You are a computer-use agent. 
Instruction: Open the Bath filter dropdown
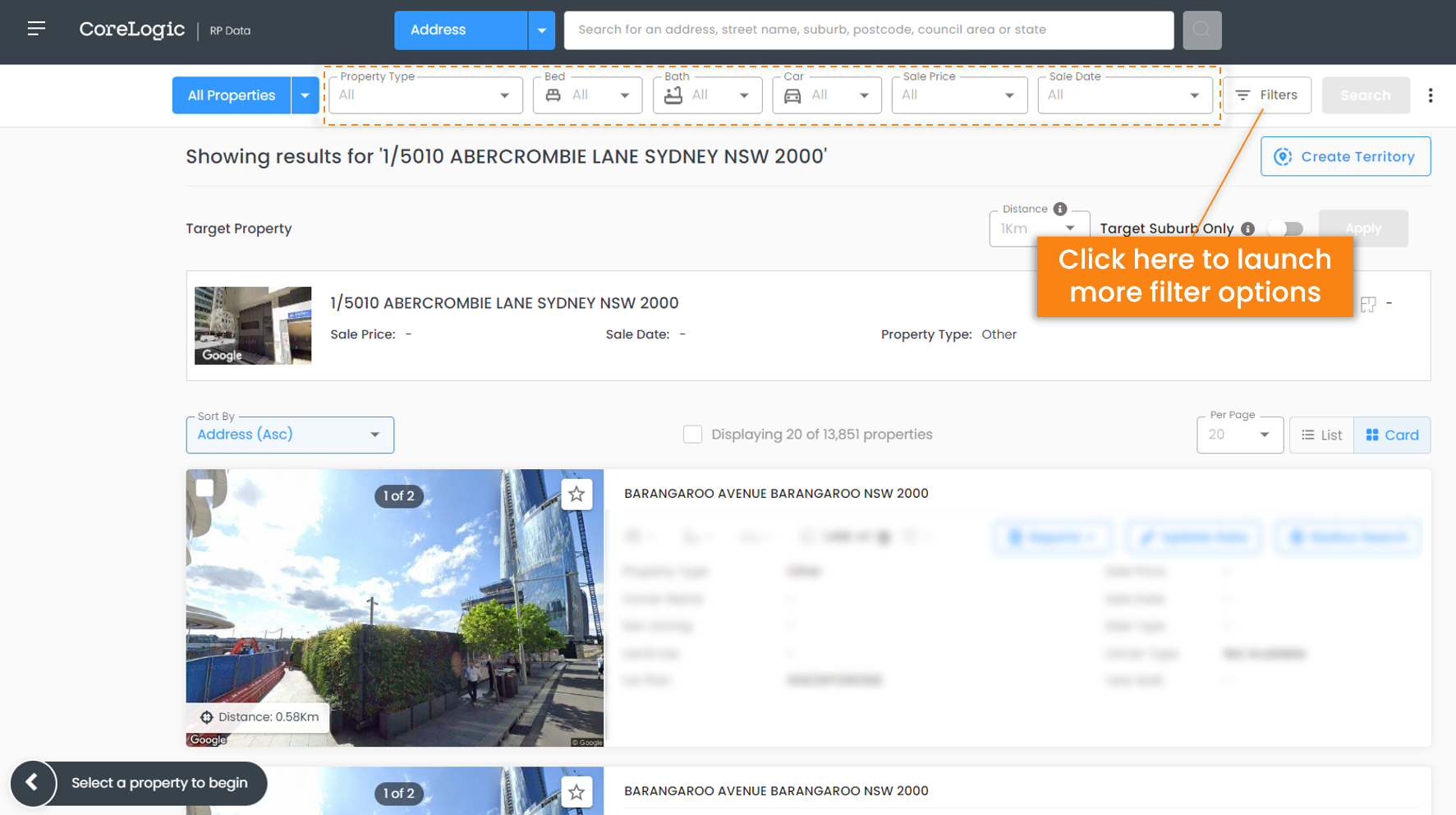(707, 95)
